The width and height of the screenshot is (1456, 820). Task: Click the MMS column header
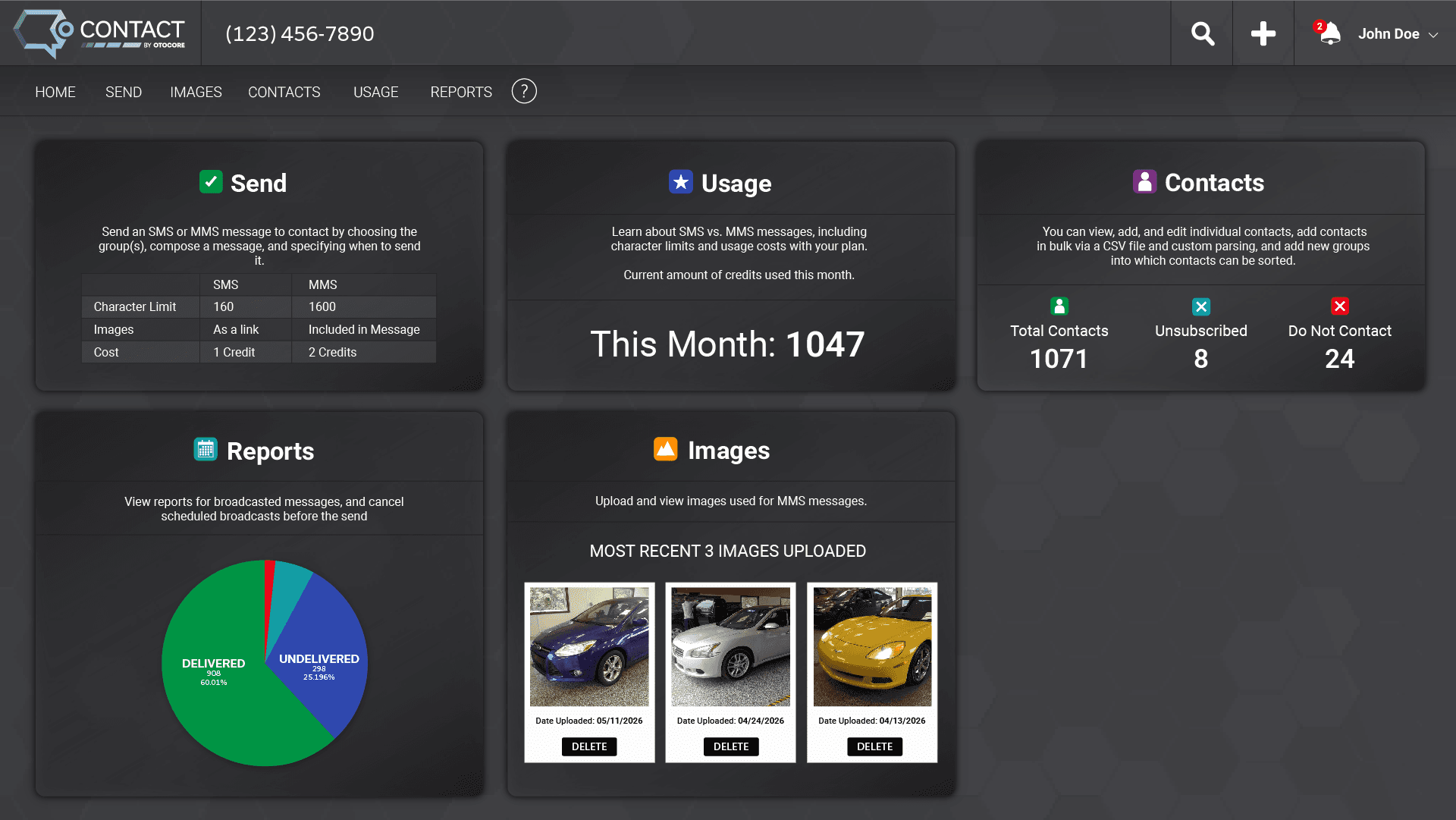323,284
